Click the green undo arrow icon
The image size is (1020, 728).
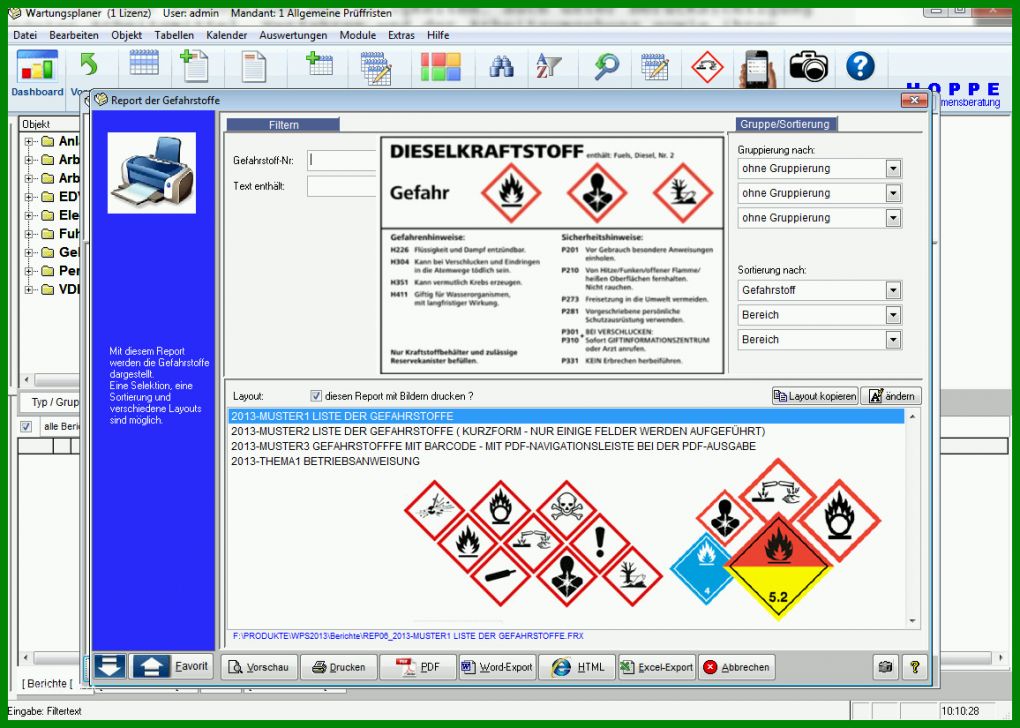[88, 65]
